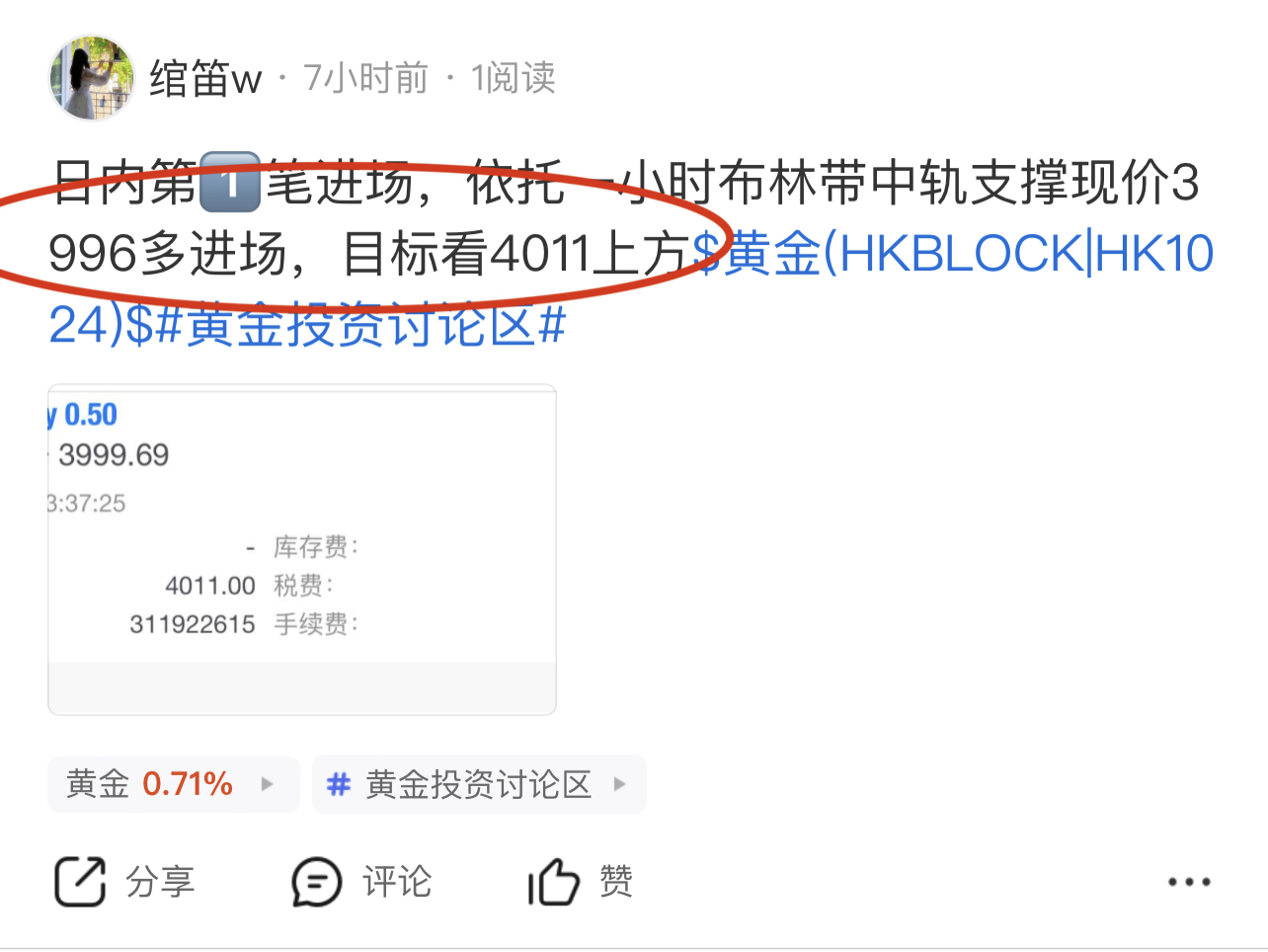Tap the comment bubble icon
This screenshot has height=952, width=1268.
pos(316,881)
